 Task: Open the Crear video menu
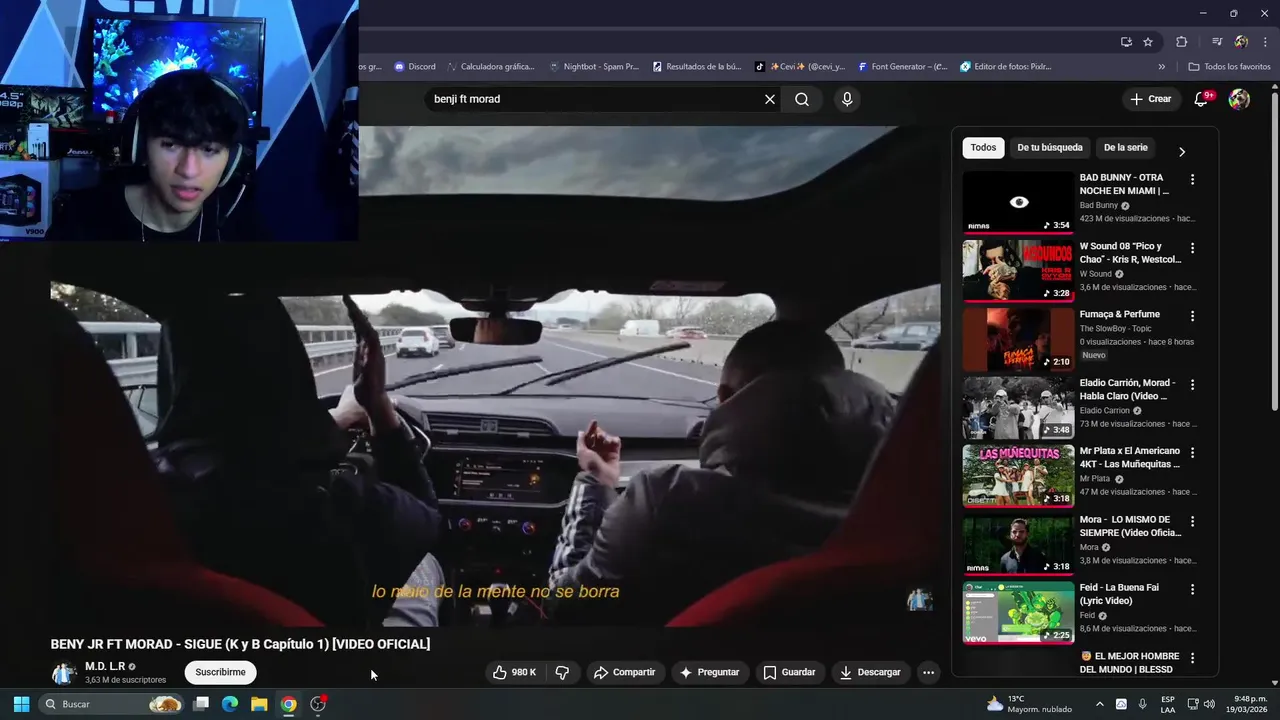[x=1151, y=99]
